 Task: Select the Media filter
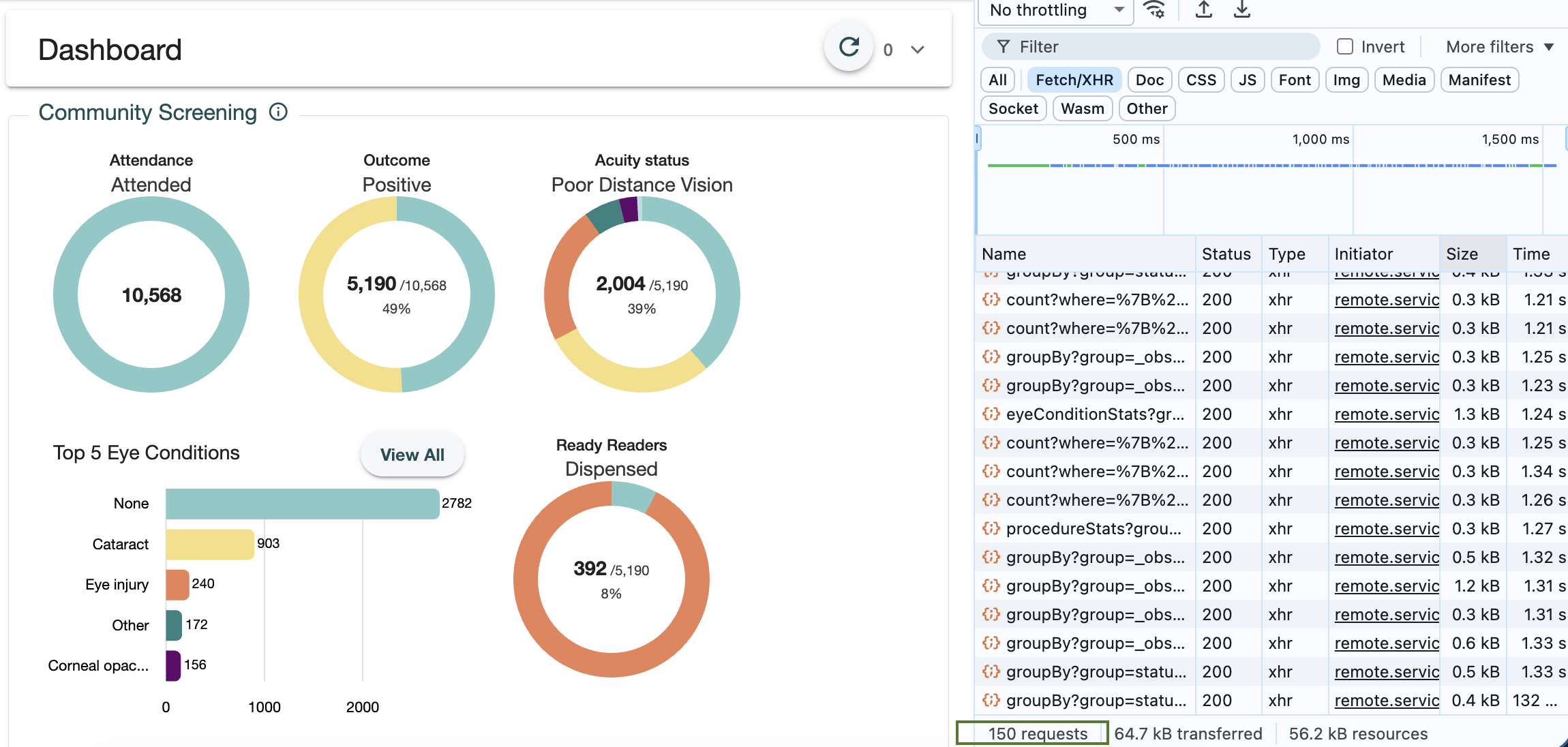click(1404, 80)
